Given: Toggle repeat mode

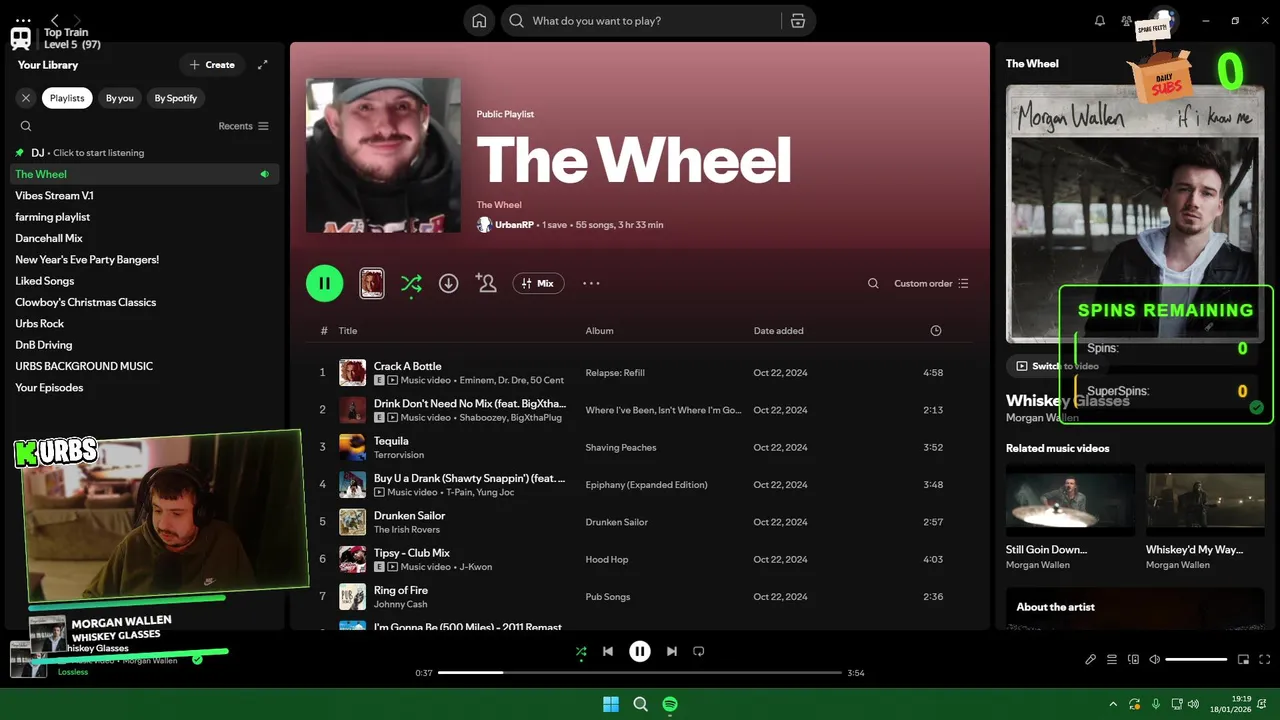Looking at the screenshot, I should click(x=699, y=652).
